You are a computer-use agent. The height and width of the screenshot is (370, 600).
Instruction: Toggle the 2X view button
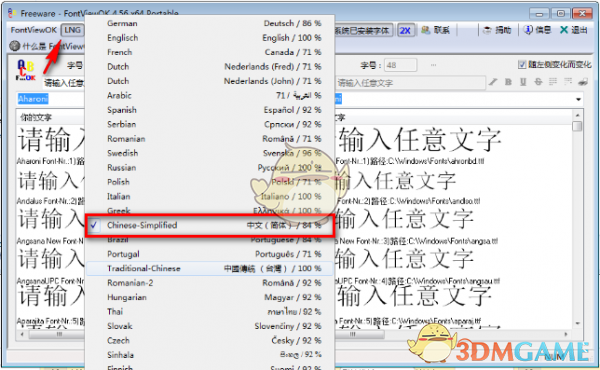pyautogui.click(x=405, y=30)
